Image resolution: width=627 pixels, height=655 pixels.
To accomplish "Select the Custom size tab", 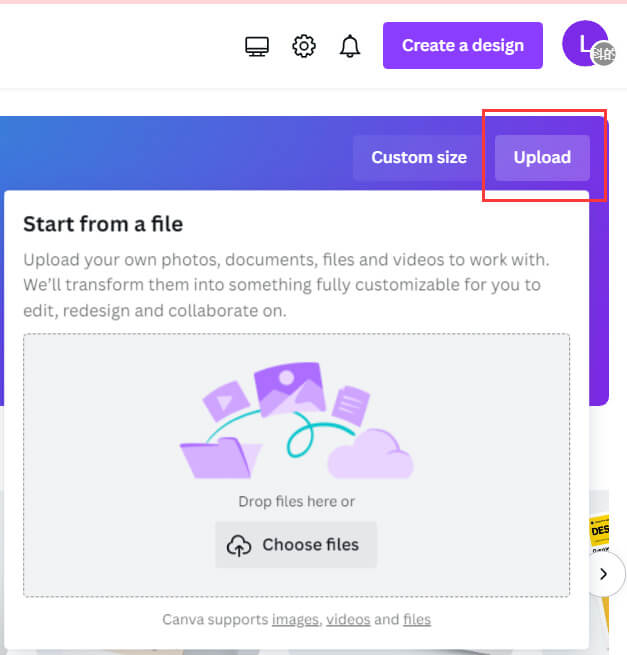I will (x=419, y=157).
